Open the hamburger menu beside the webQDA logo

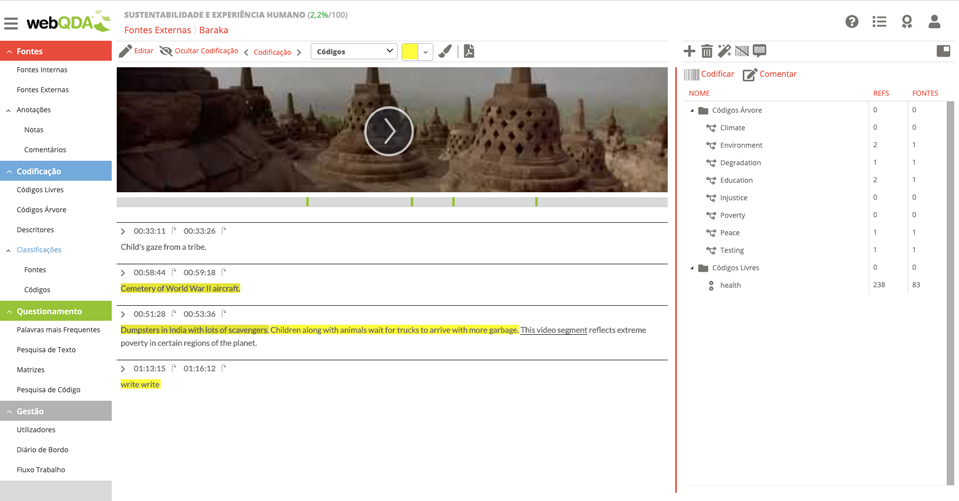coord(11,23)
